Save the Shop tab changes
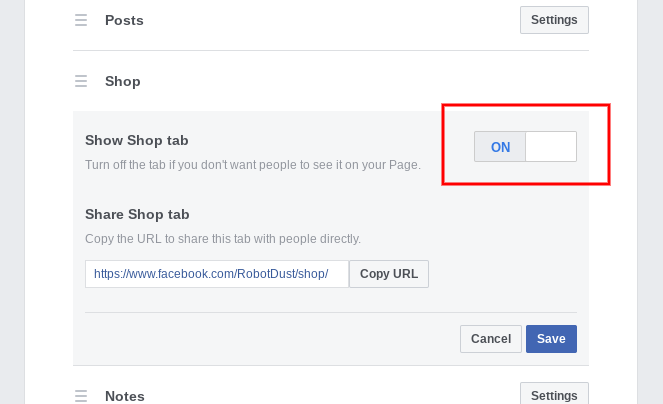The image size is (663, 404). coord(551,339)
